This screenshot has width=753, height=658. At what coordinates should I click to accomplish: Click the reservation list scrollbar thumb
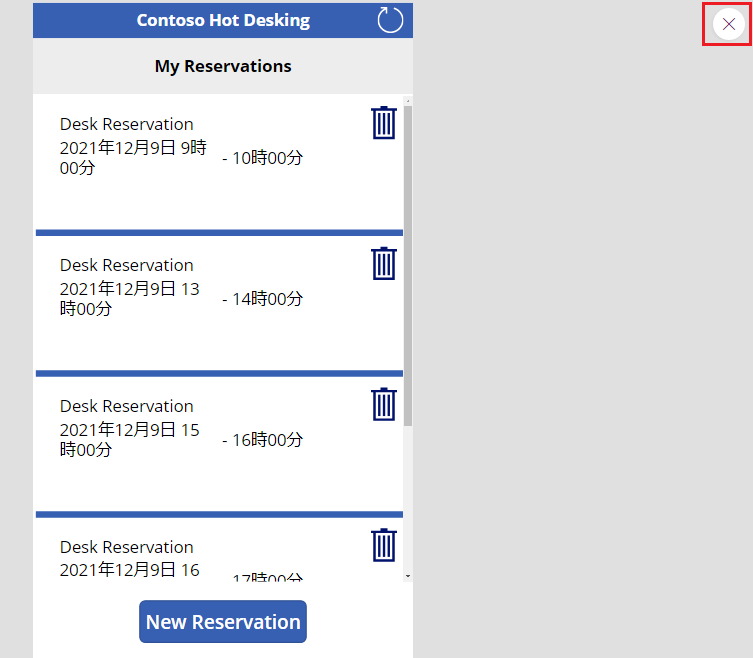(x=407, y=260)
